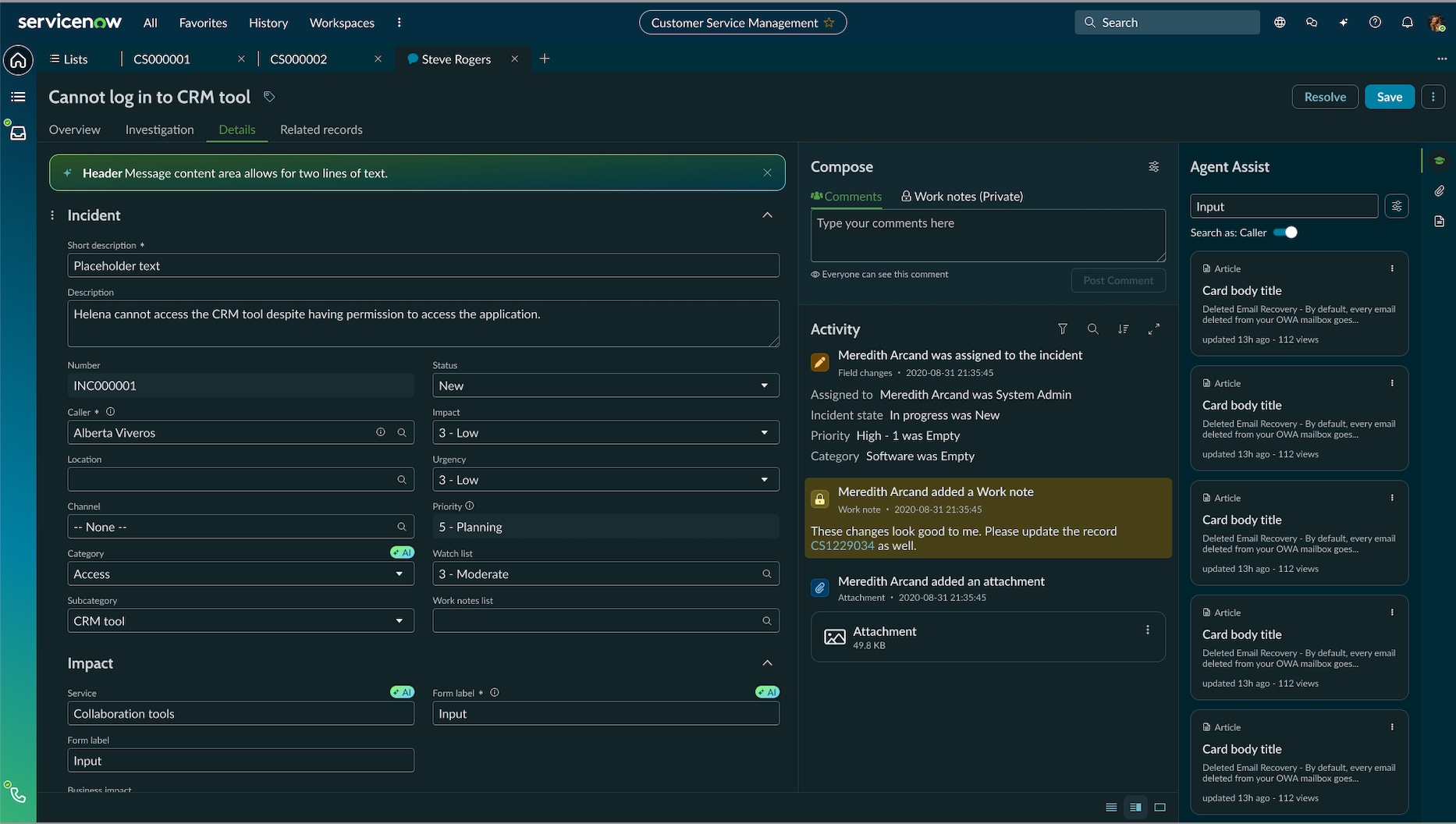Close the Steve Rogers tab

pyautogui.click(x=514, y=59)
